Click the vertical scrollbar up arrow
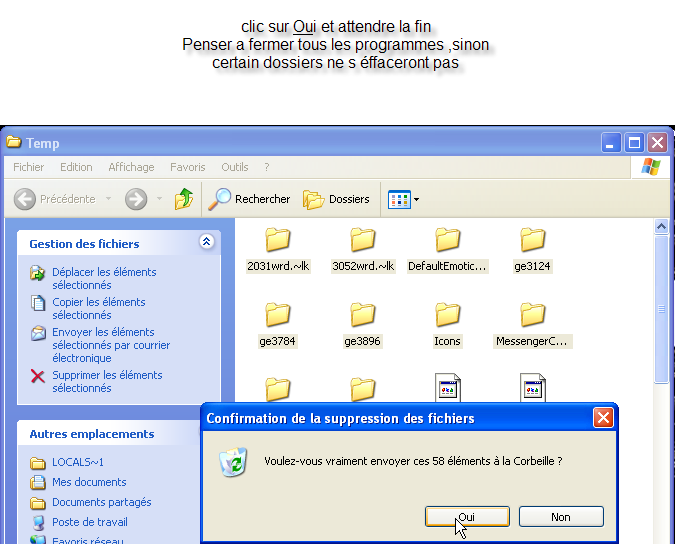The image size is (675, 544). tap(661, 227)
